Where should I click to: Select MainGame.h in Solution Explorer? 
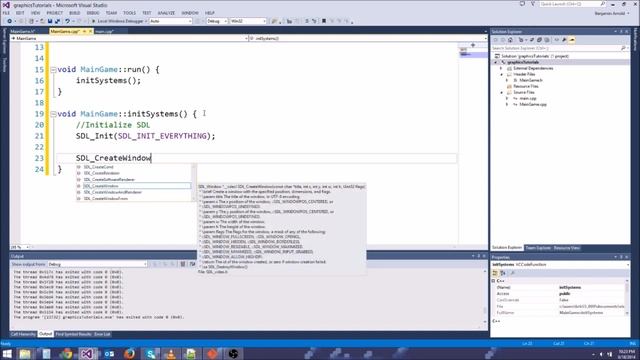[531, 80]
